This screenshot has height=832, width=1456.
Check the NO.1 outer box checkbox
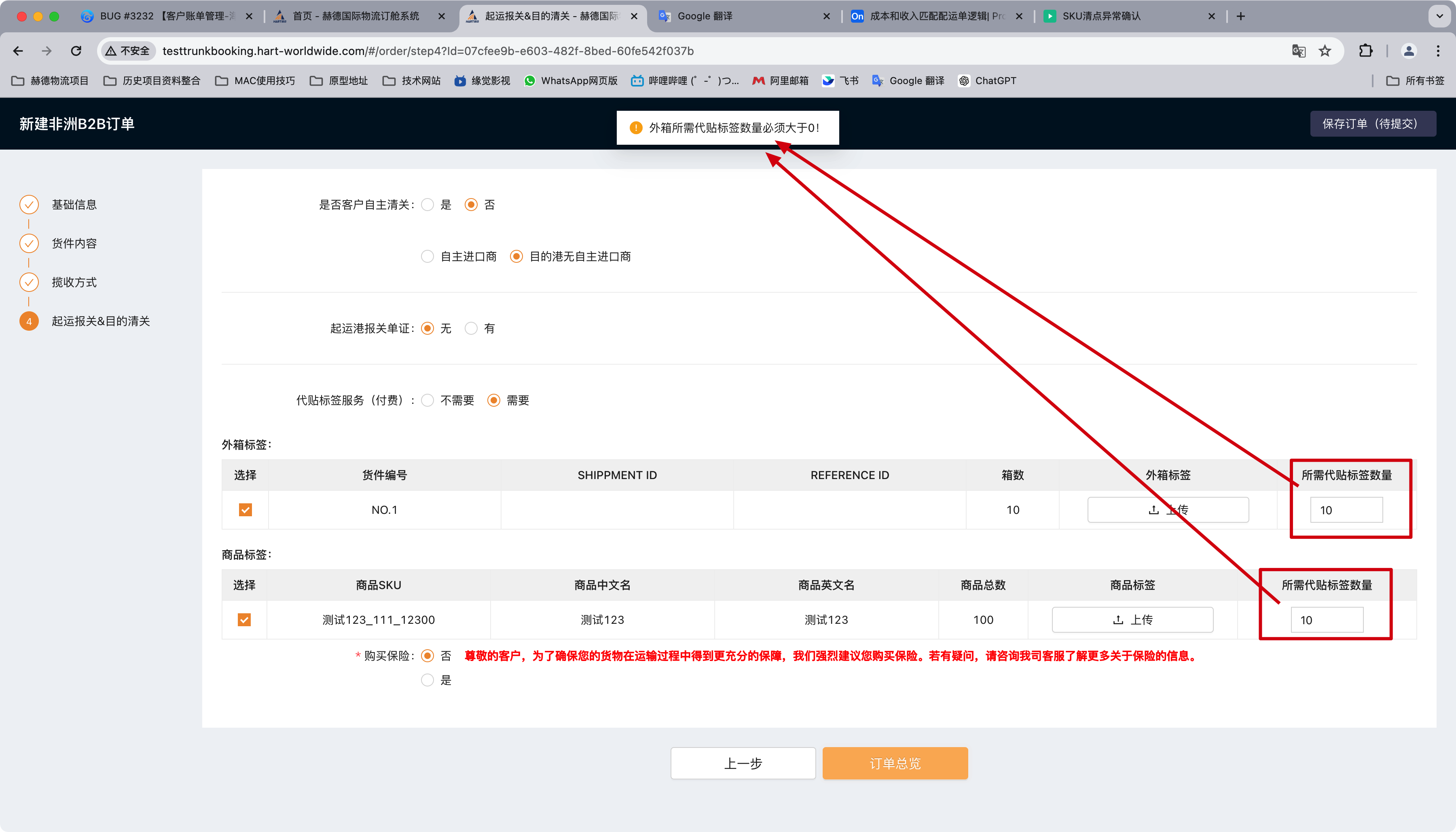pos(245,510)
